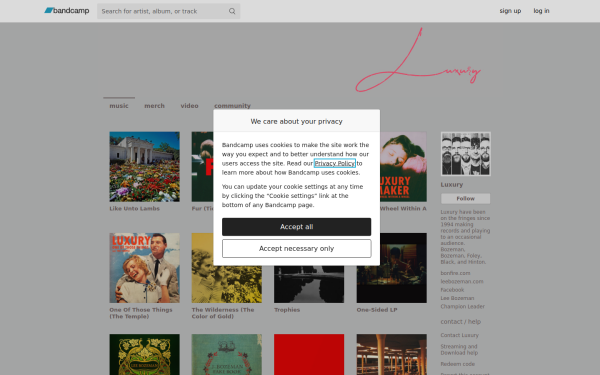600x375 pixels.
Task: Click the "We care about your privacy" heading
Action: [x=297, y=121]
